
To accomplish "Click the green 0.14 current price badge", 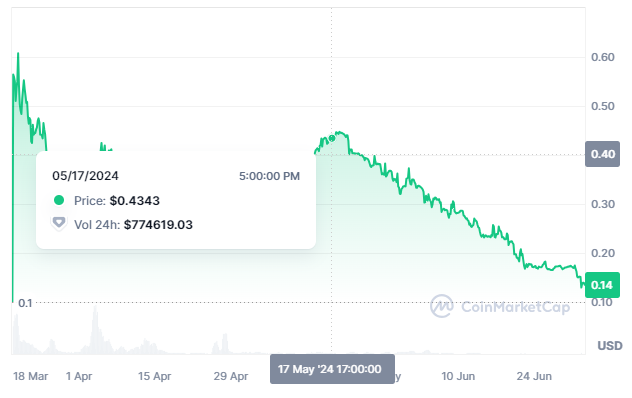I will (x=602, y=285).
